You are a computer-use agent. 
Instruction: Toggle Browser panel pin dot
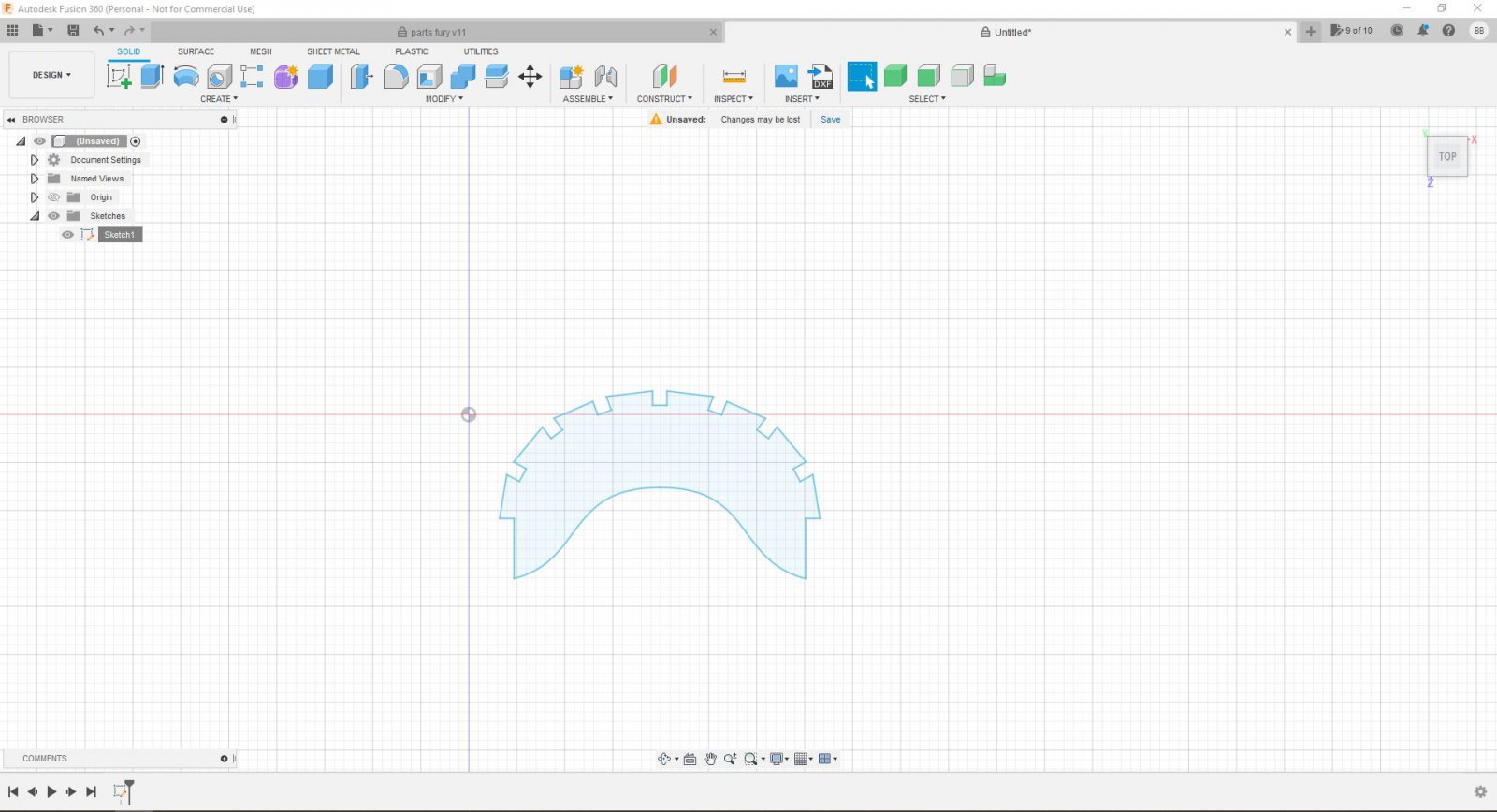tap(224, 120)
